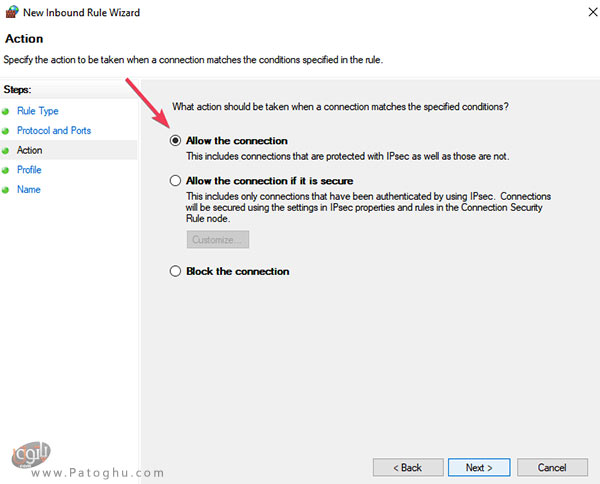Click the Next button
The height and width of the screenshot is (484, 600).
click(479, 467)
